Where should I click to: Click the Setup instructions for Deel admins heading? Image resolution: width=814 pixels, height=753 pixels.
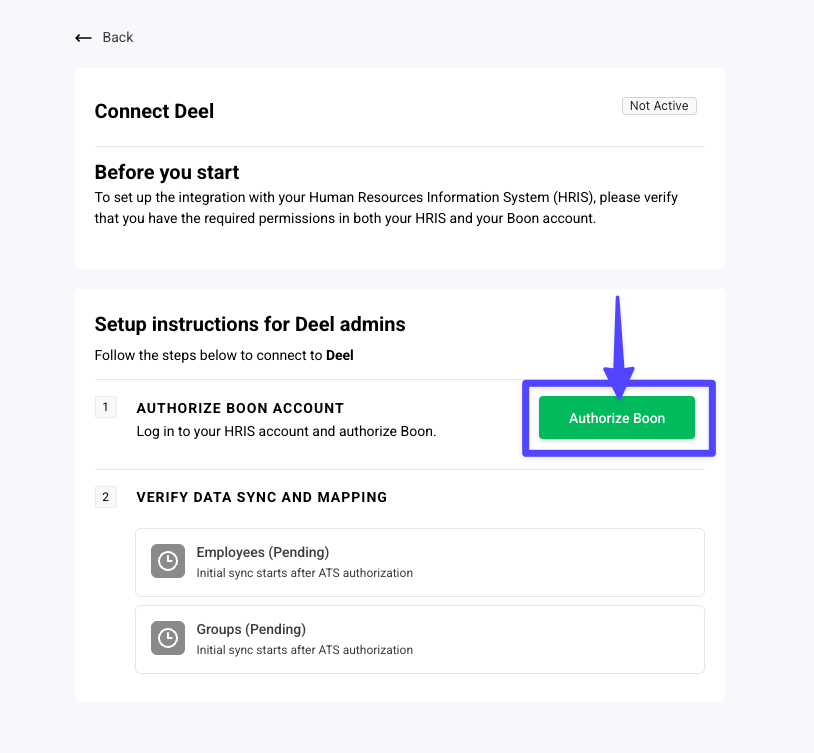[250, 324]
